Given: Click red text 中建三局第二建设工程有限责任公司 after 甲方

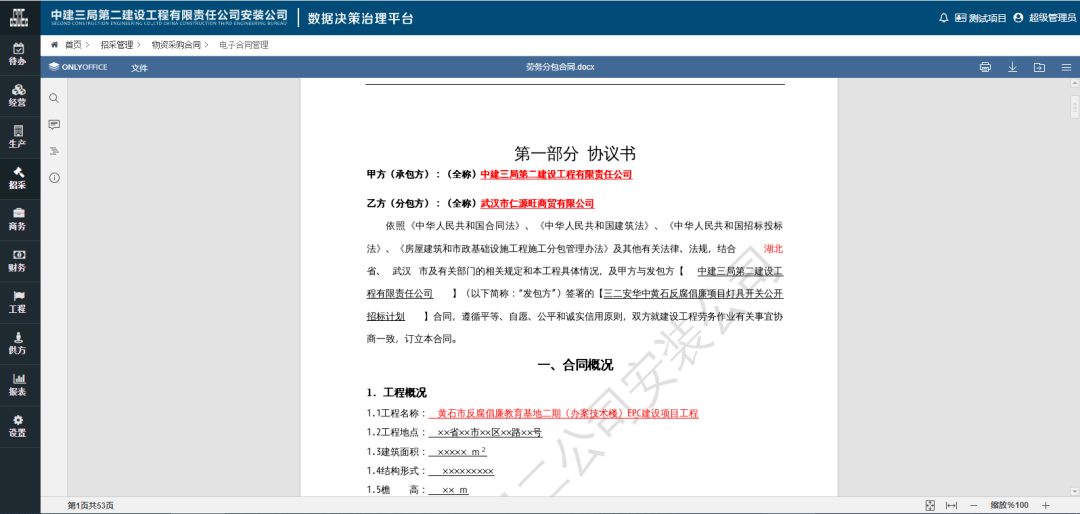Looking at the screenshot, I should point(556,174).
